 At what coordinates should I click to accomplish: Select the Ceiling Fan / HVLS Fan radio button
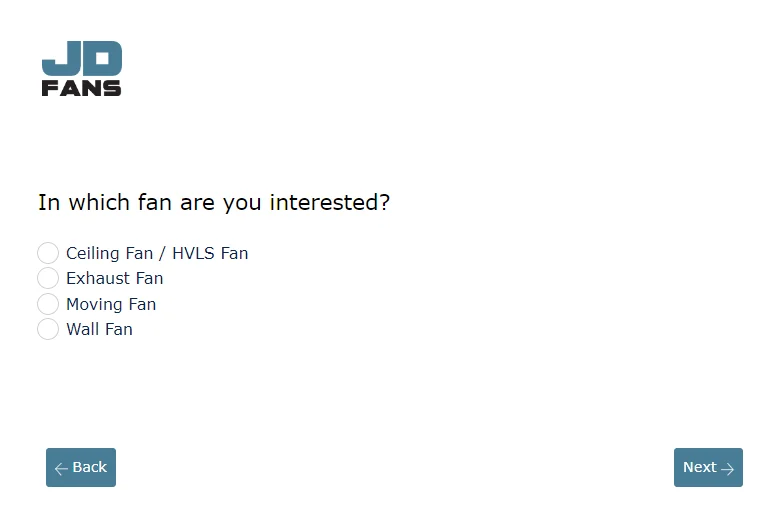point(48,253)
